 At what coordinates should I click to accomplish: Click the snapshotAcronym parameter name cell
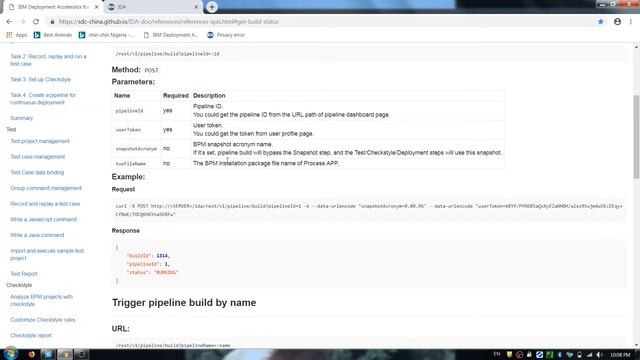click(136, 149)
